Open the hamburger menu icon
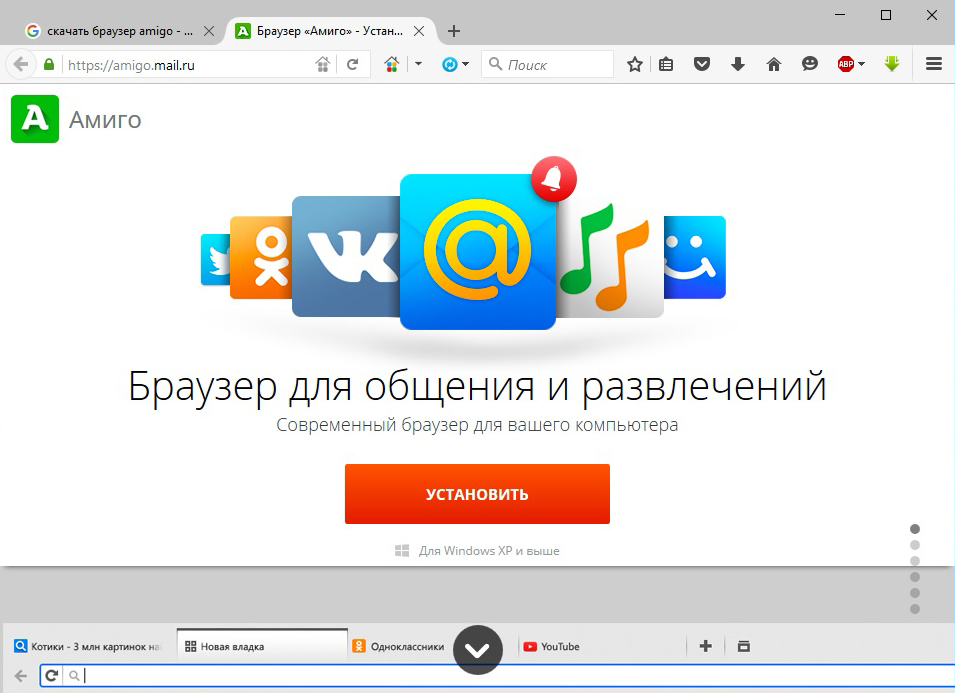This screenshot has height=693, width=955. [x=934, y=64]
